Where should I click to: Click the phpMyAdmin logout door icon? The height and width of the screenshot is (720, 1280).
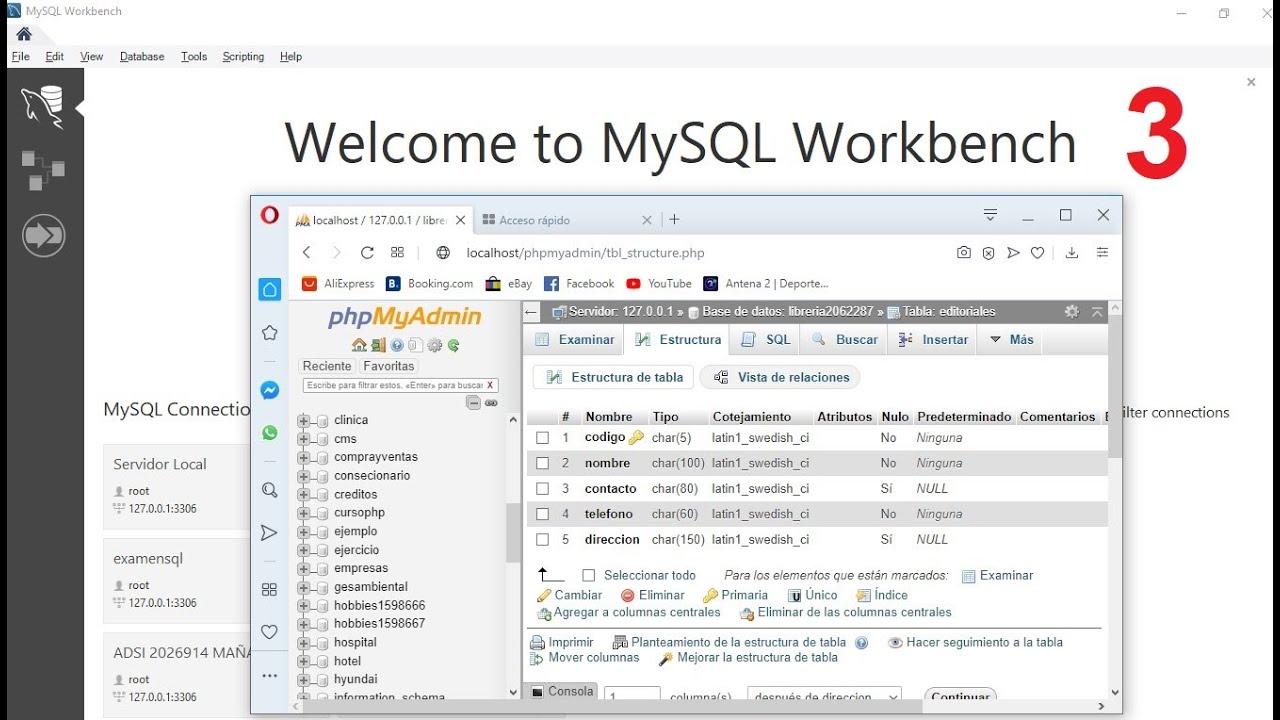[378, 345]
